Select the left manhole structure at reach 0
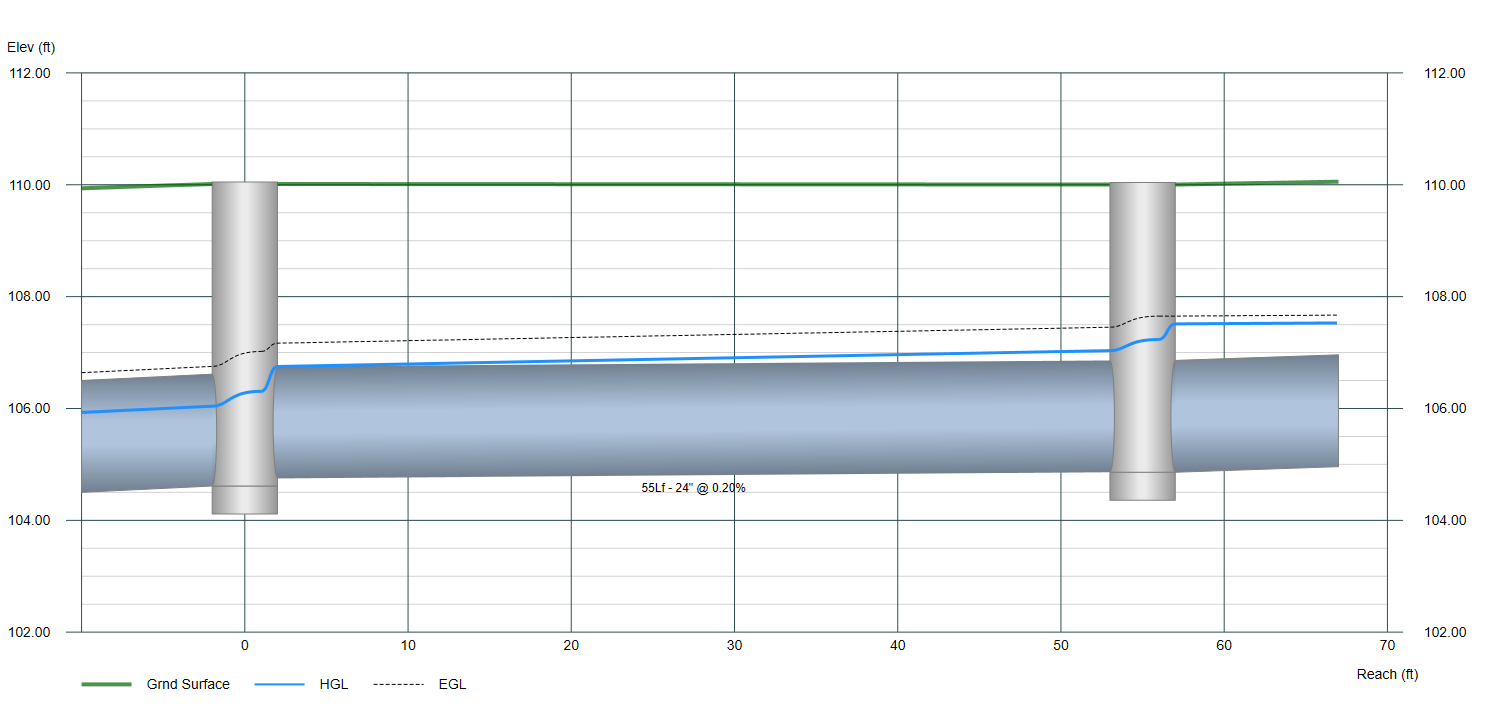Screen dimensions: 1486x706 (x=245, y=348)
